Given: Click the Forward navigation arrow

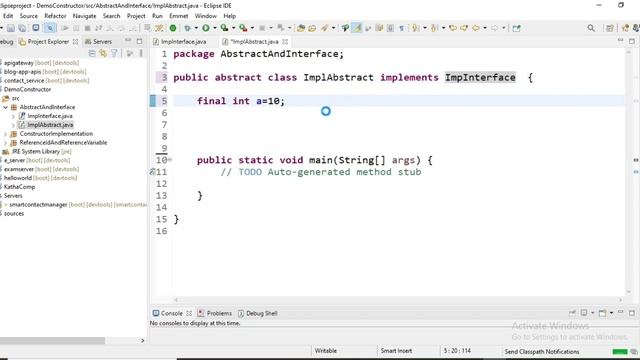Looking at the screenshot, I should pyautogui.click(x=494, y=28).
